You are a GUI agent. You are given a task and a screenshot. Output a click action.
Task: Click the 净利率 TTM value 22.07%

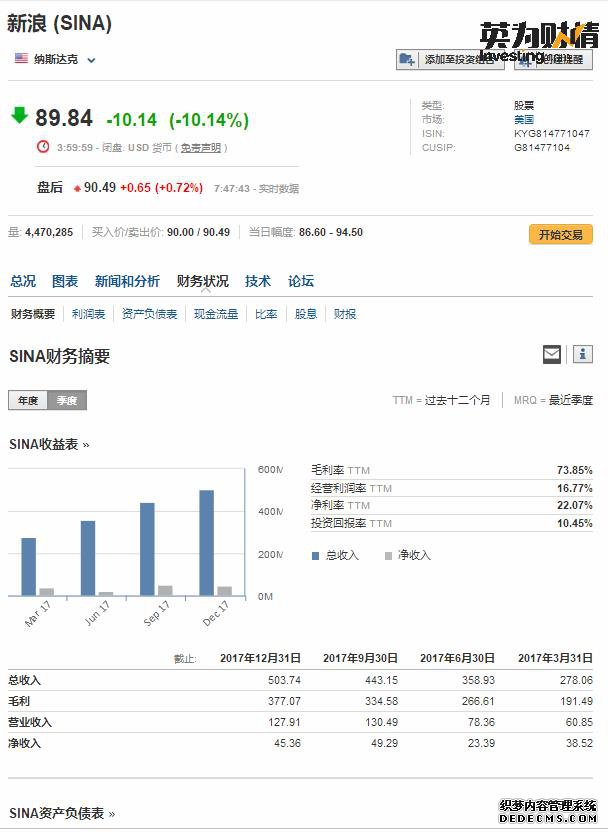pos(575,505)
